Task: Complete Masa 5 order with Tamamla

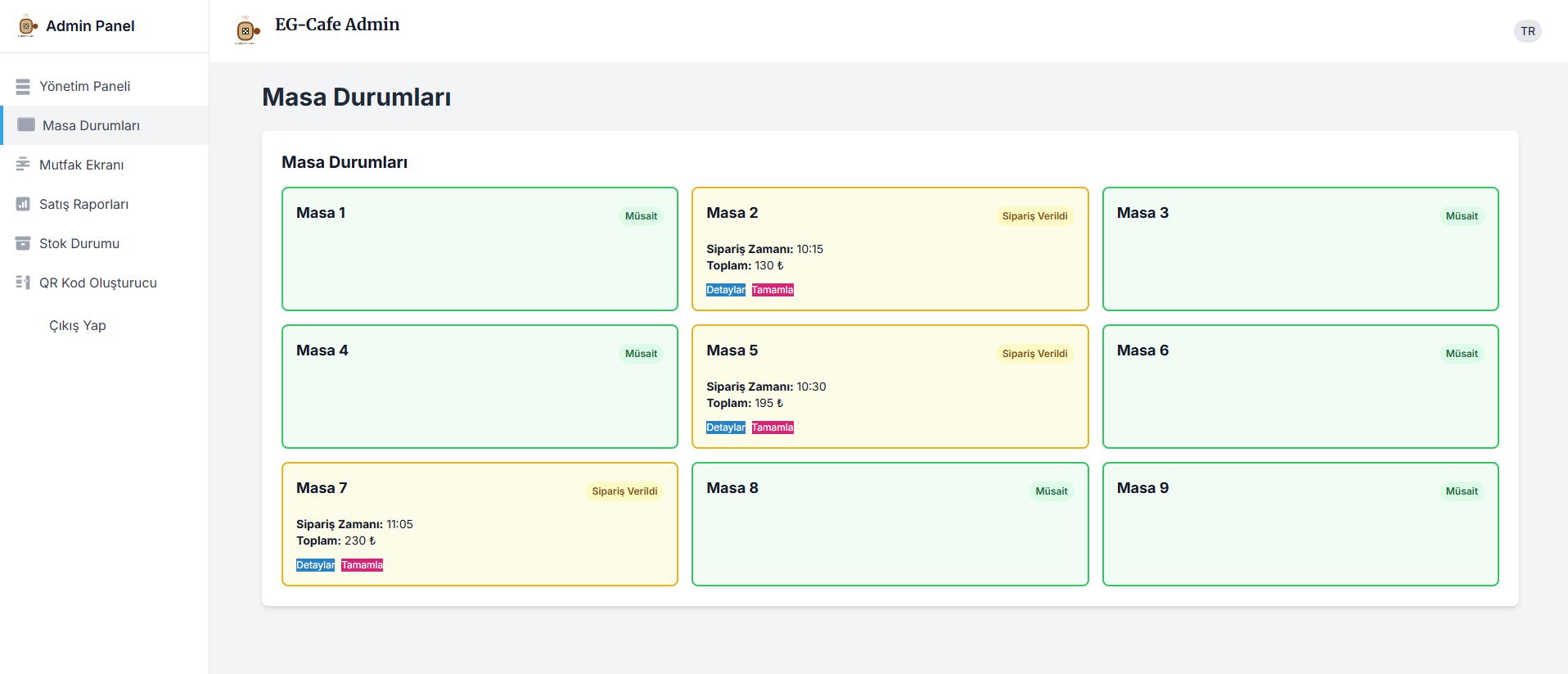Action: 773,427
